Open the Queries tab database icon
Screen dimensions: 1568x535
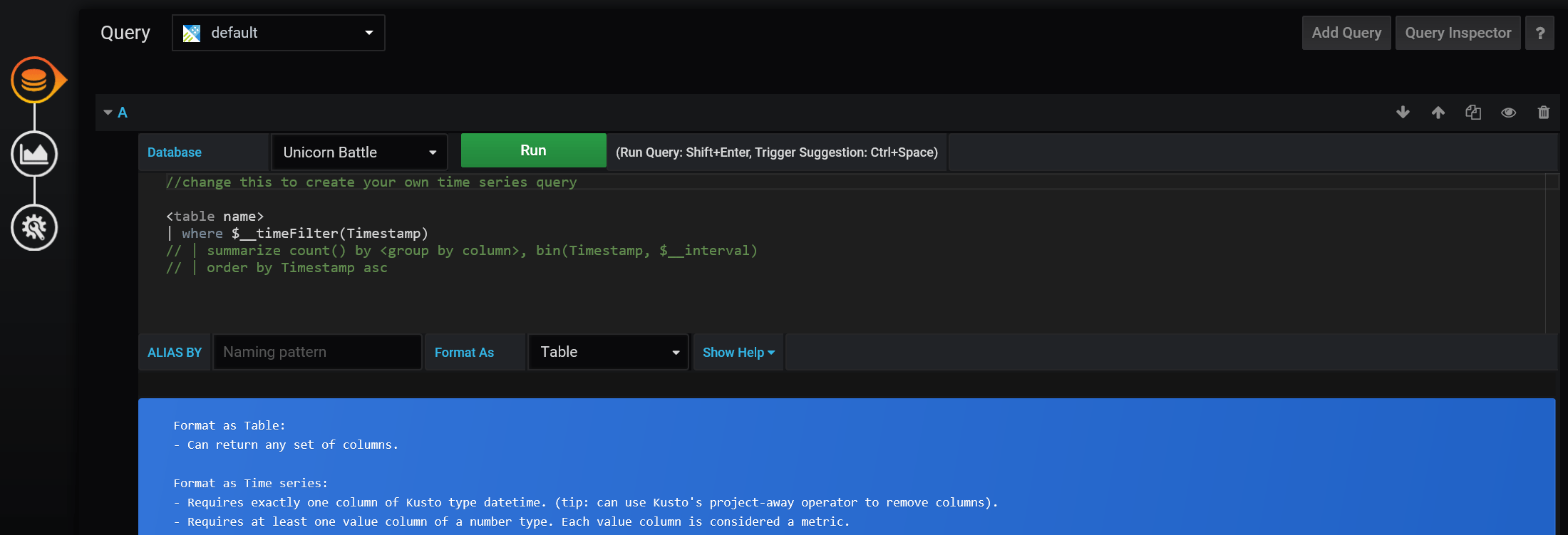pos(34,80)
